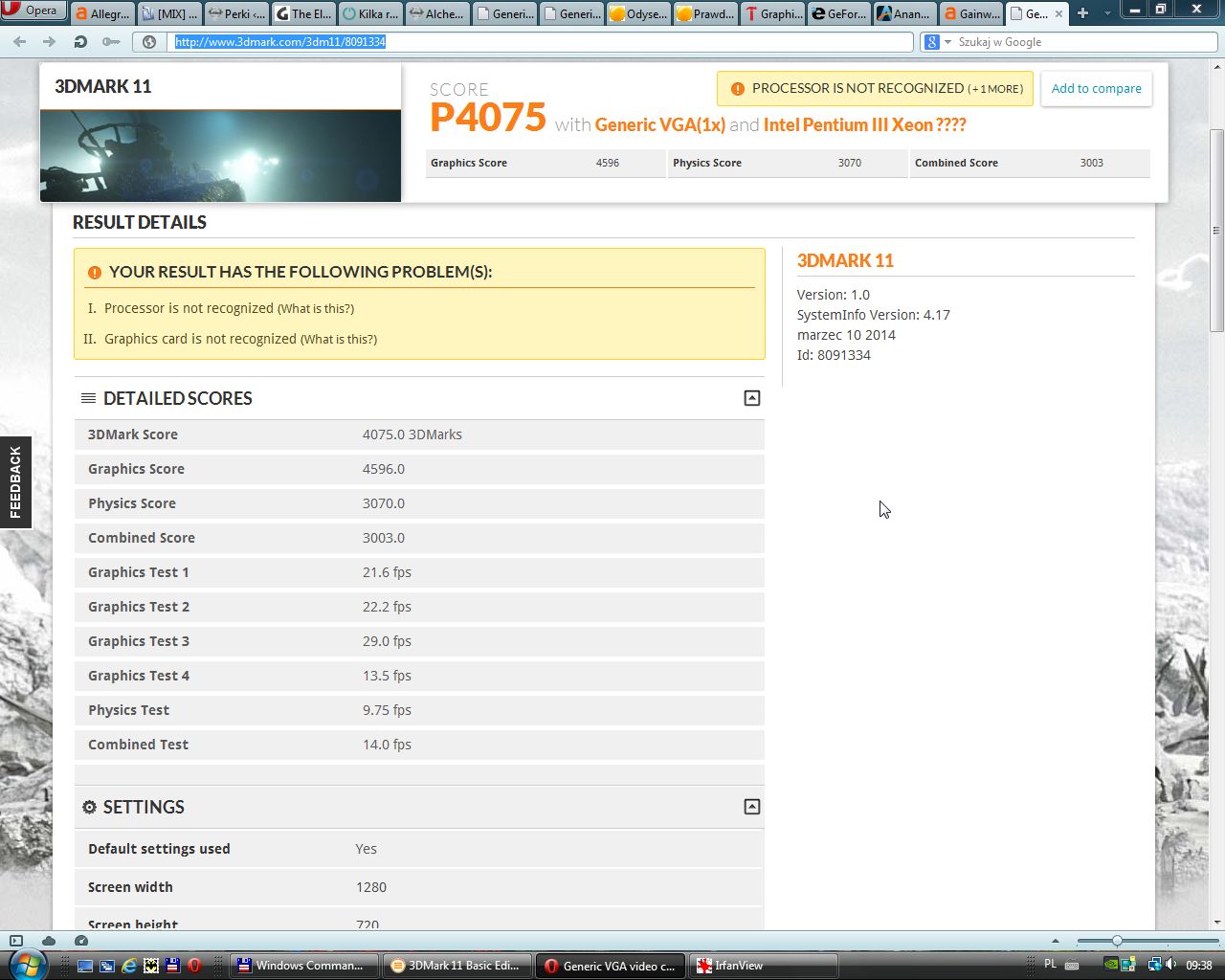Switch to the Allegr... tab
Viewport: 1225px width, 980px height.
point(102,13)
